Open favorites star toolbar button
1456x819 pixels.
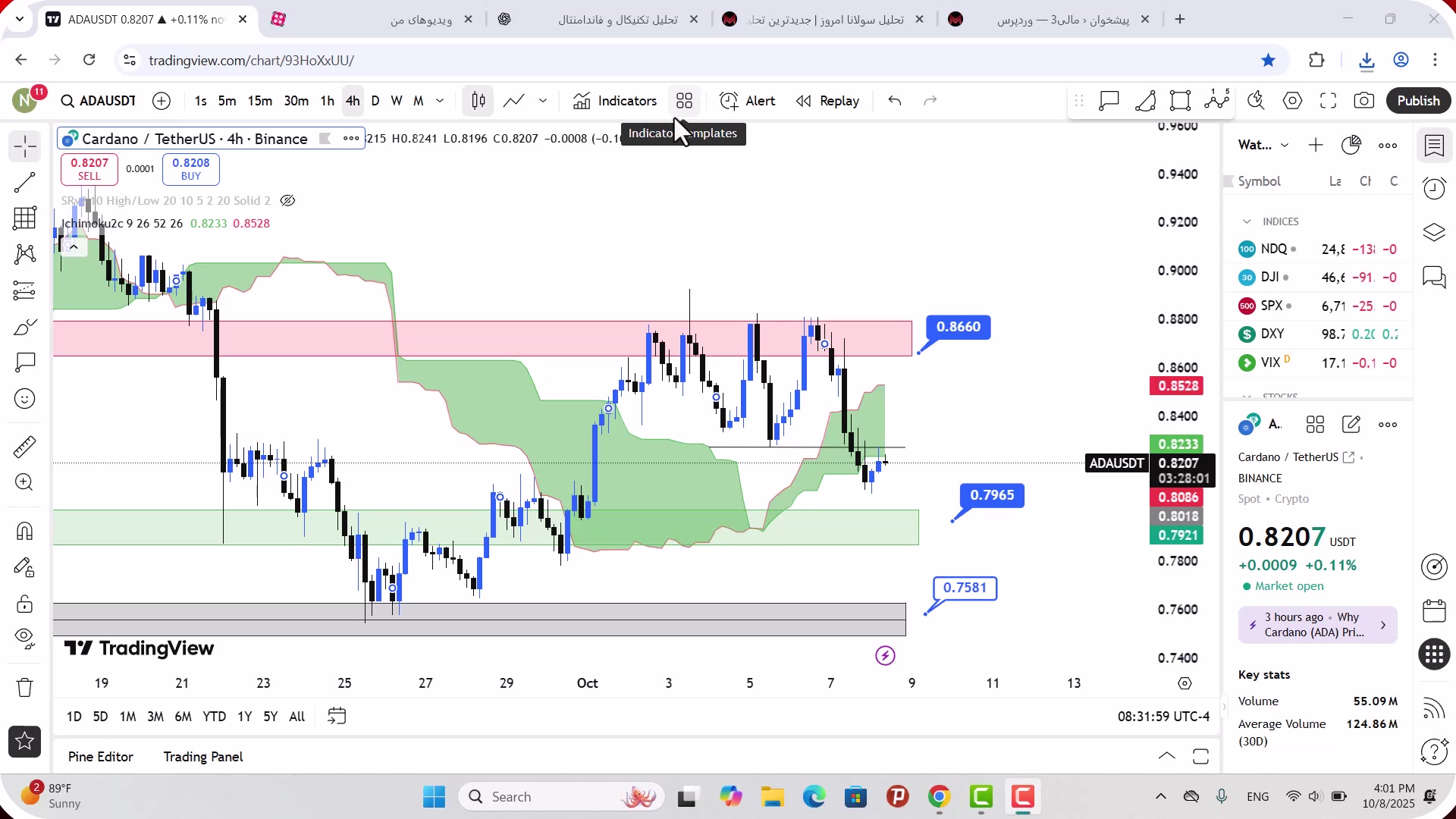(x=25, y=742)
